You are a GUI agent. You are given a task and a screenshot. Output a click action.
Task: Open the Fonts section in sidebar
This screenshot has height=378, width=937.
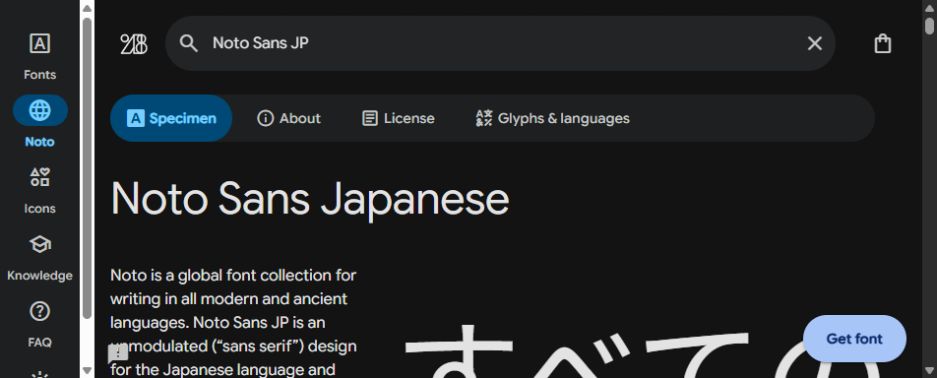[39, 56]
